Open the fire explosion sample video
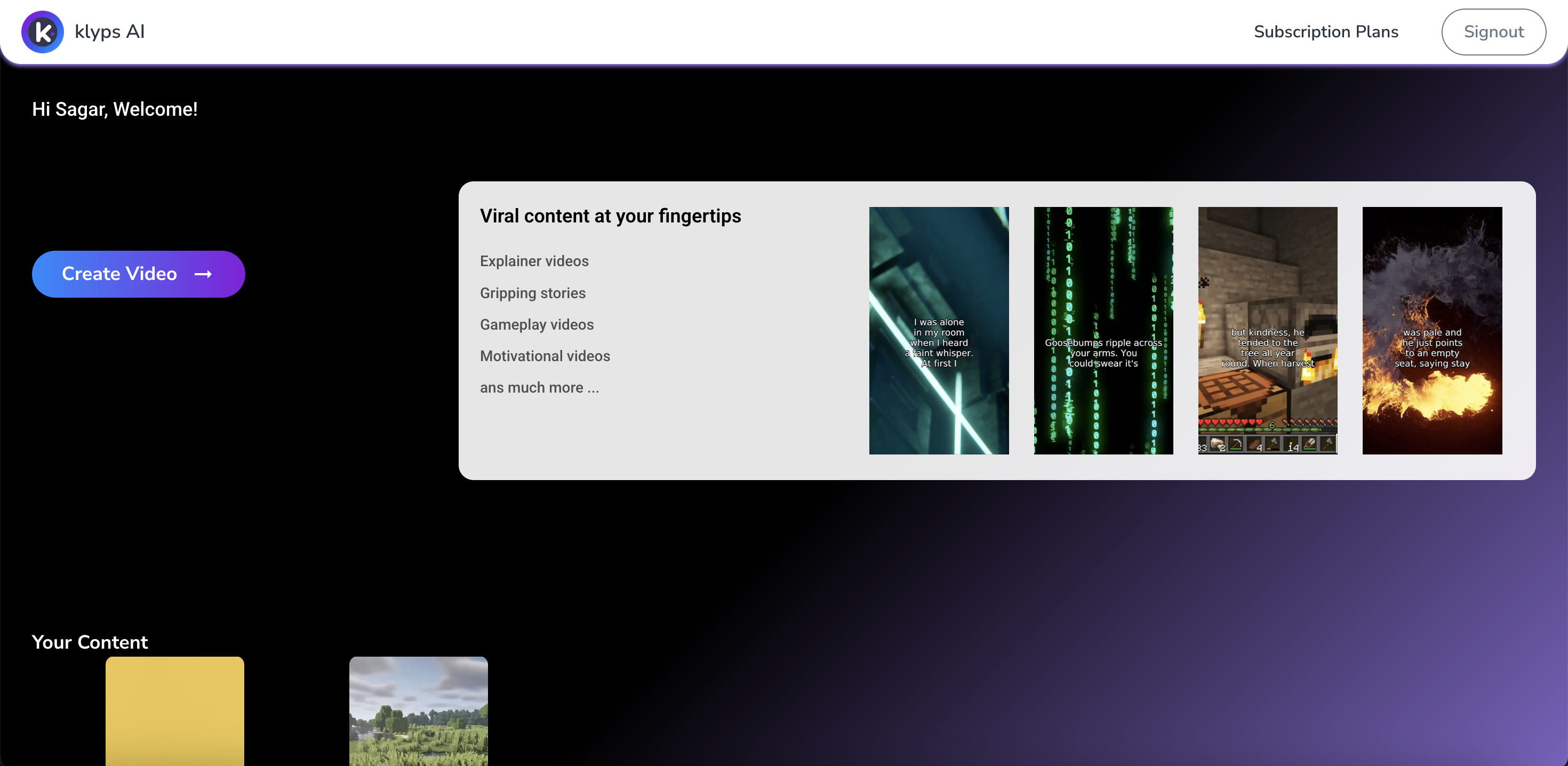This screenshot has height=766, width=1568. (1431, 331)
